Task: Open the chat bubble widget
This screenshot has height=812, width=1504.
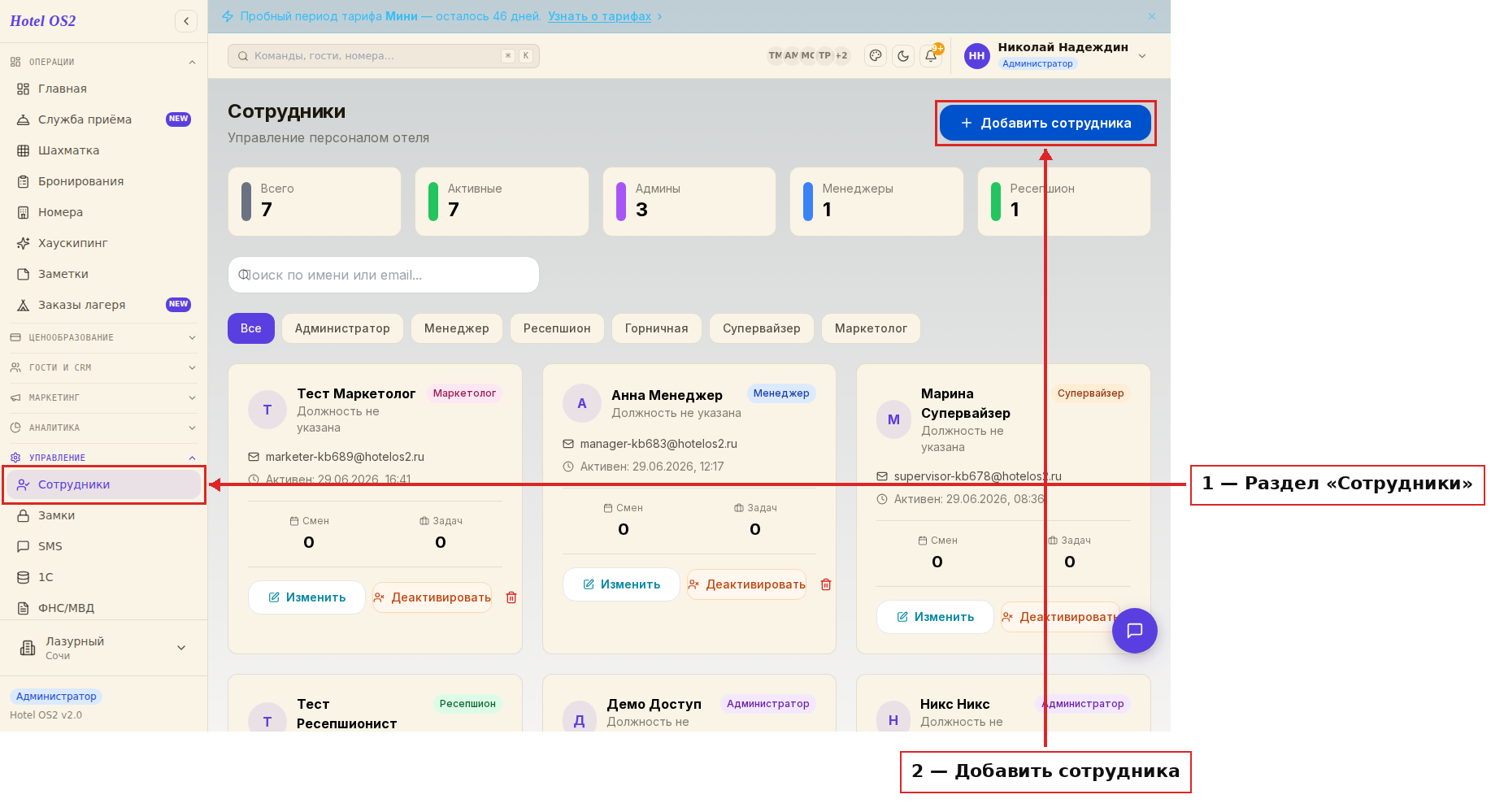Action: [x=1135, y=631]
